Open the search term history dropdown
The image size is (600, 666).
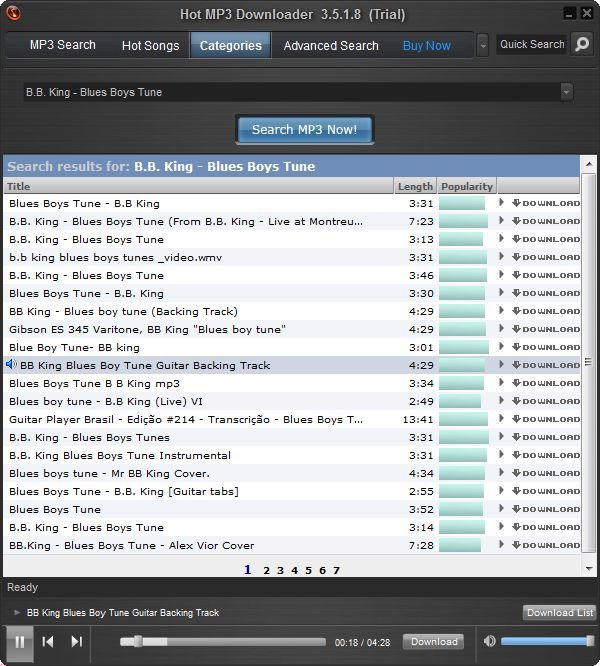(566, 92)
